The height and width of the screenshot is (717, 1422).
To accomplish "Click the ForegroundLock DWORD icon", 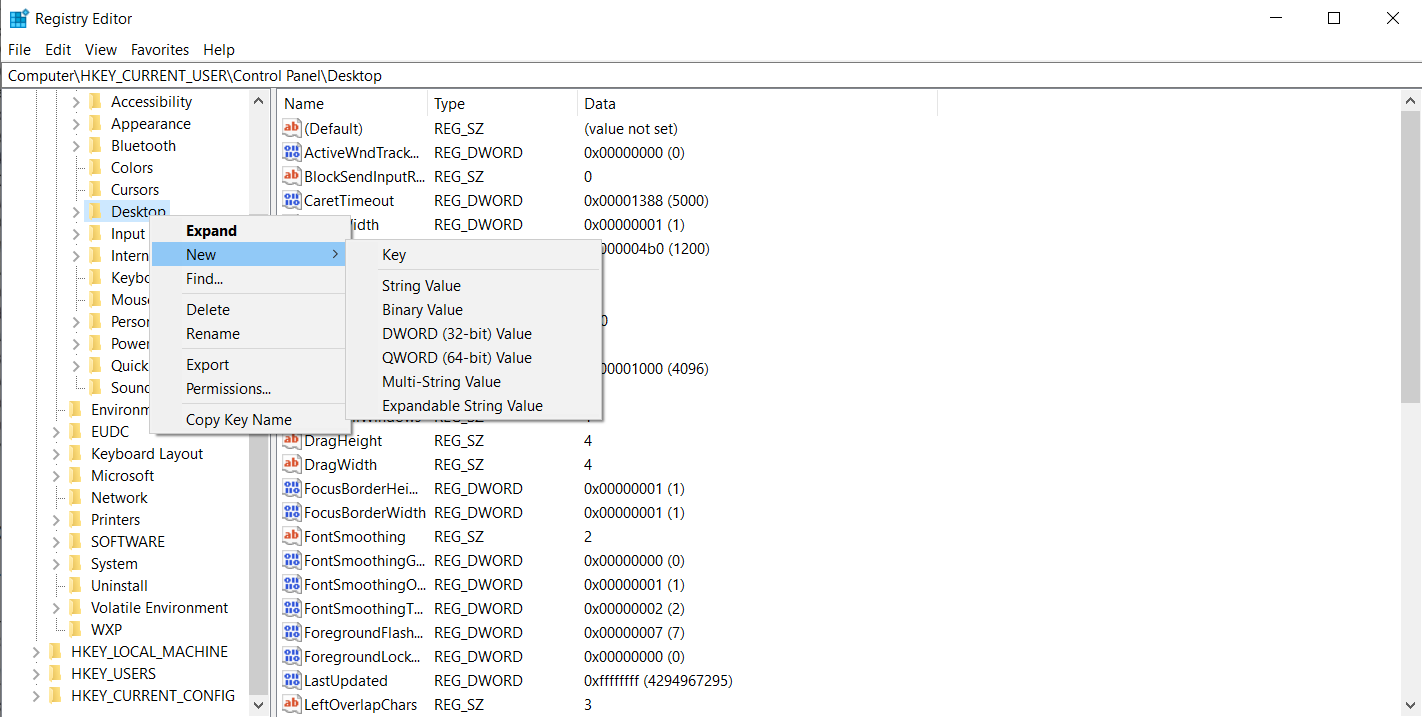I will pos(292,656).
